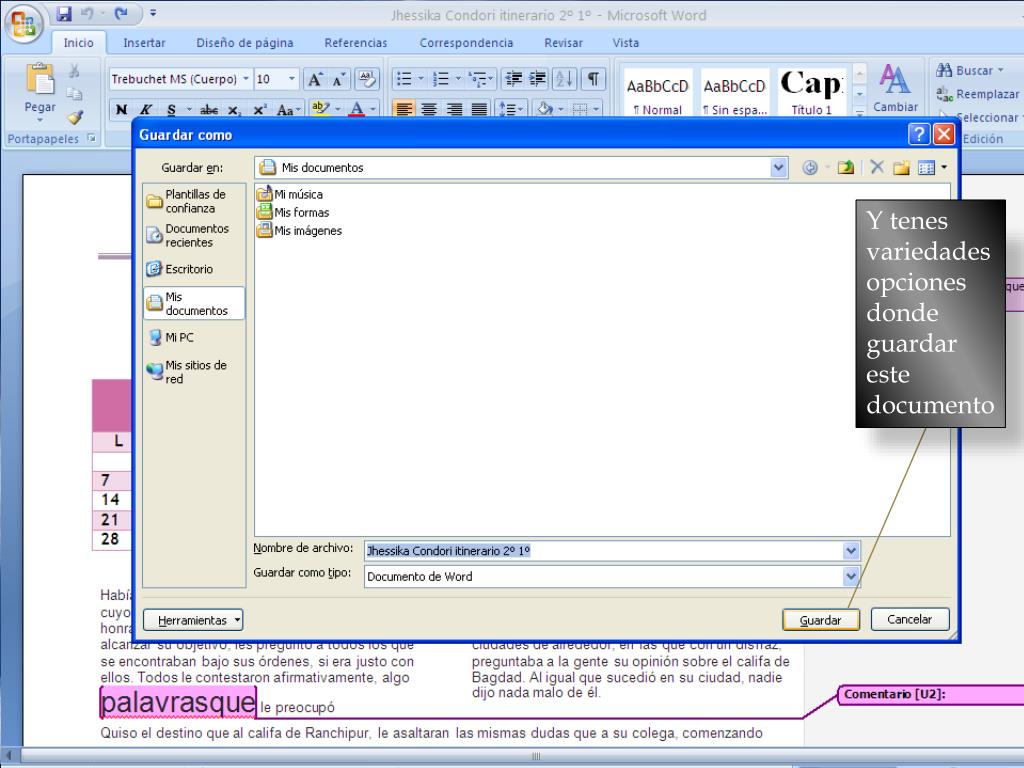
Task: Click the font color A icon
Action: tap(357, 108)
